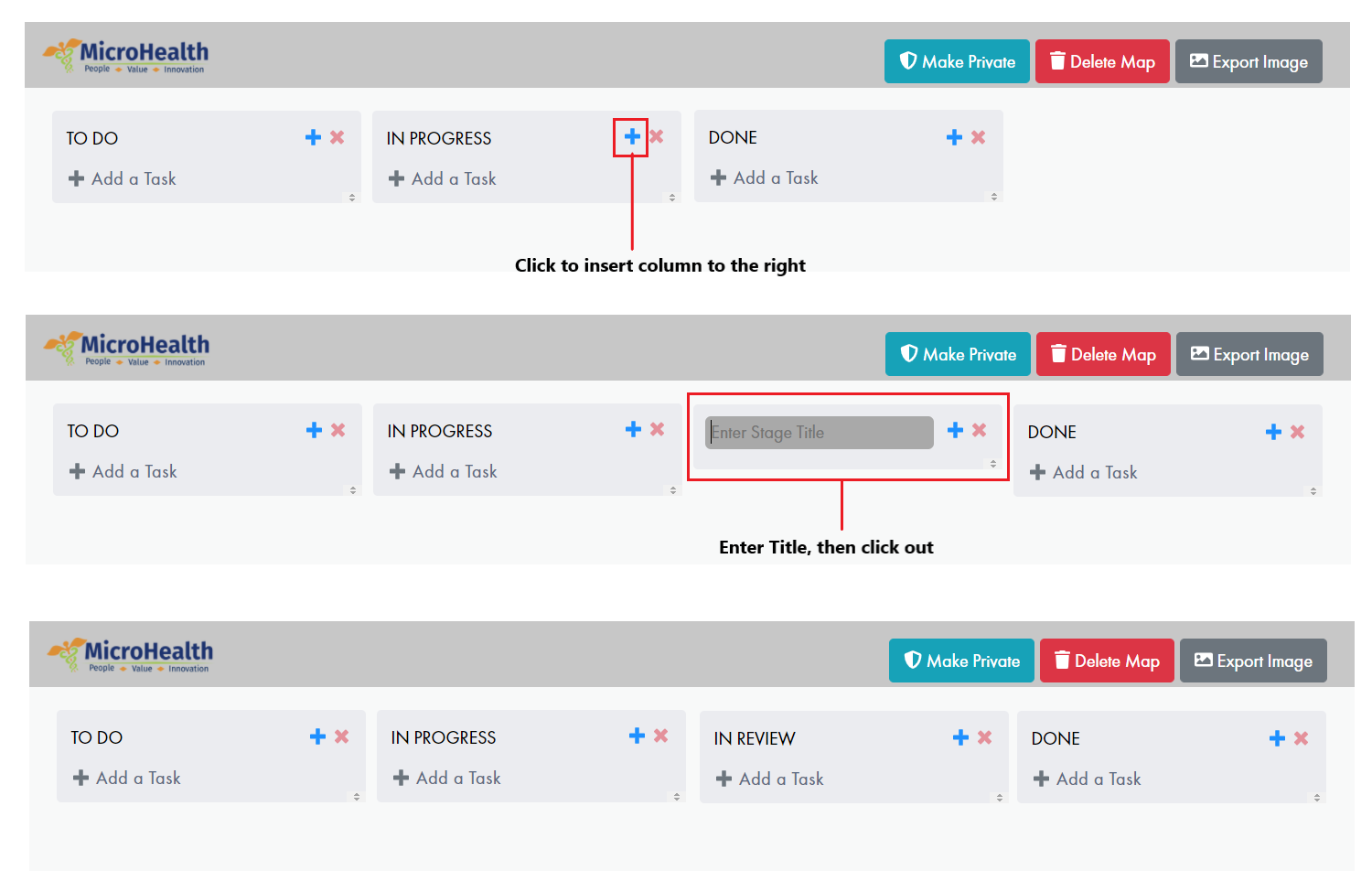This screenshot has width=1372, height=881.
Task: Click Add a Task in the TO DO column
Action: (122, 178)
